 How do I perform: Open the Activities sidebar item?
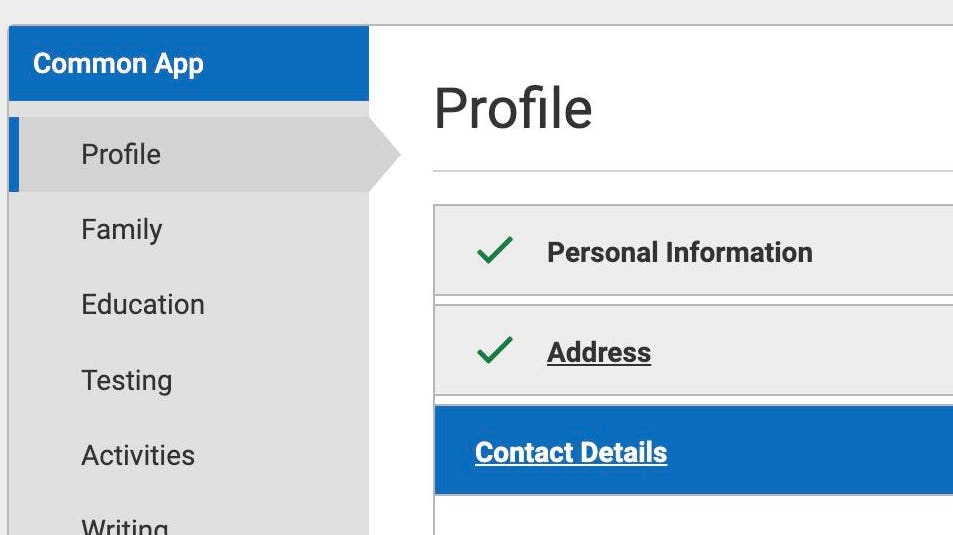[138, 455]
